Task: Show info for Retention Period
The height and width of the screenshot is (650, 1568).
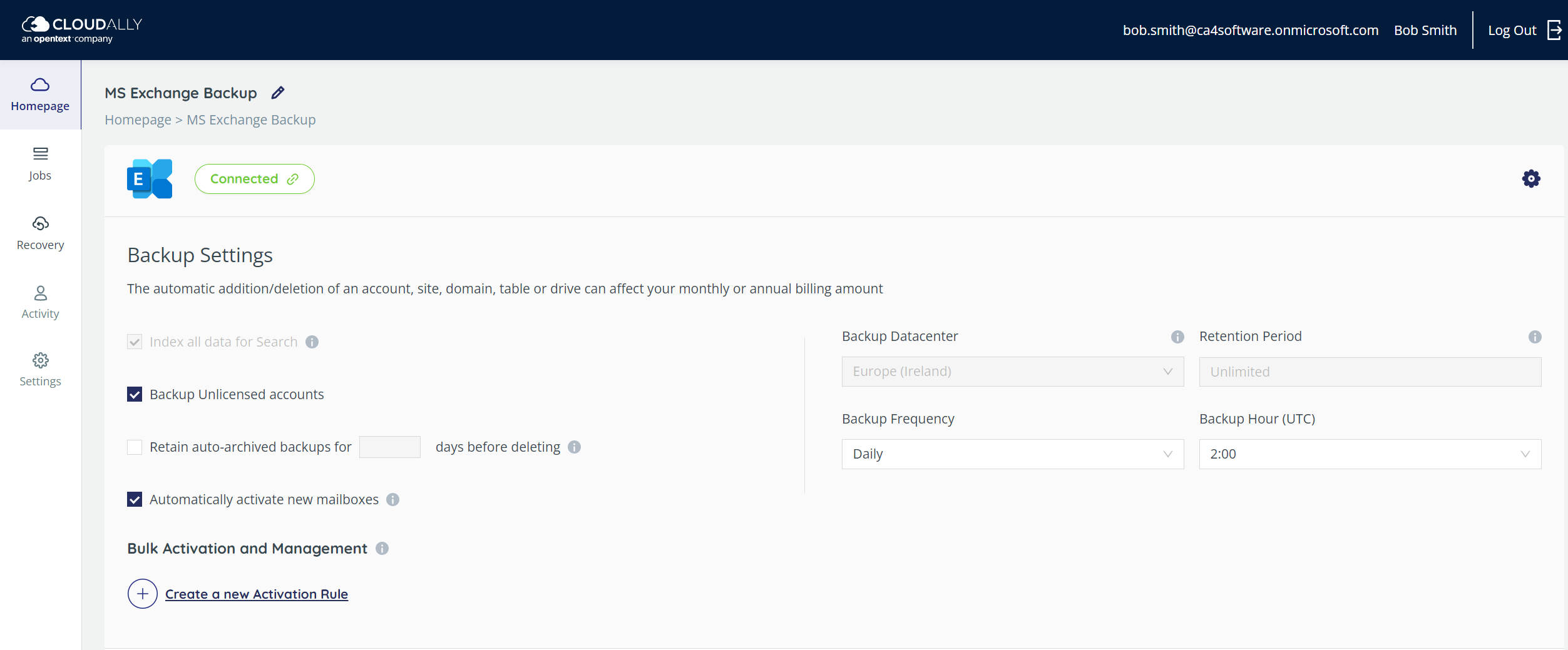Action: tap(1535, 337)
